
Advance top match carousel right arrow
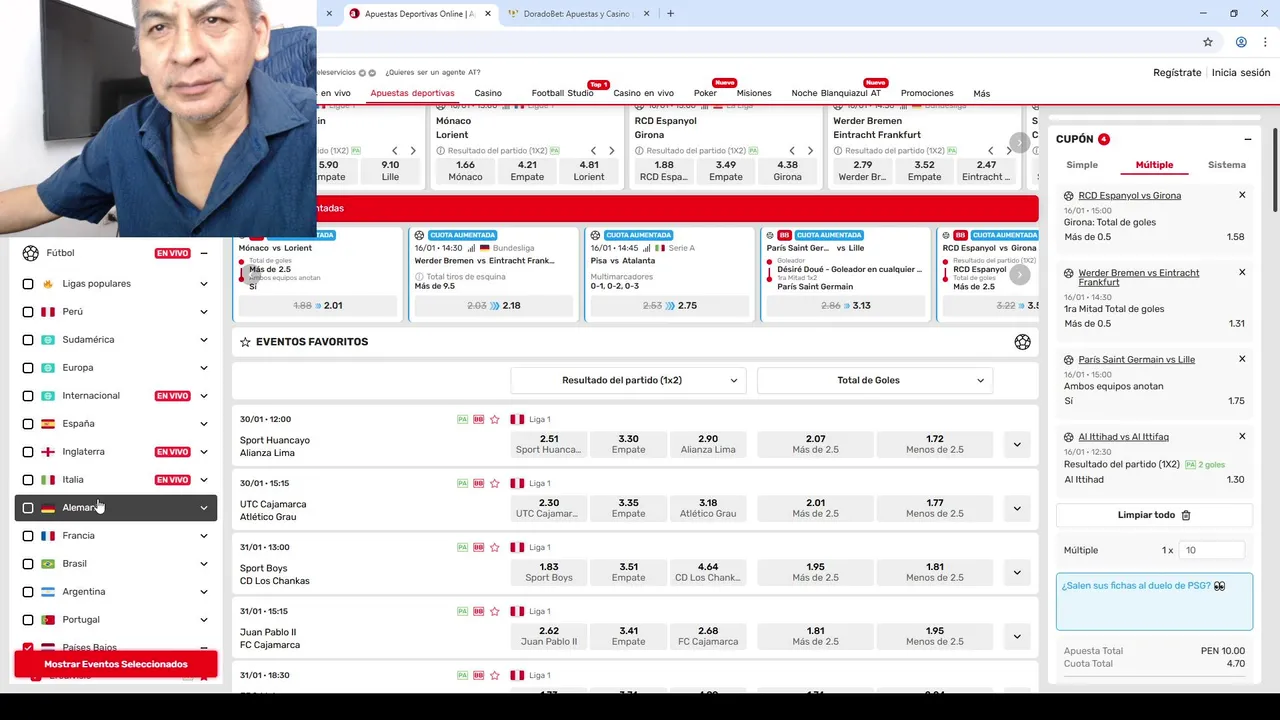[1019, 143]
